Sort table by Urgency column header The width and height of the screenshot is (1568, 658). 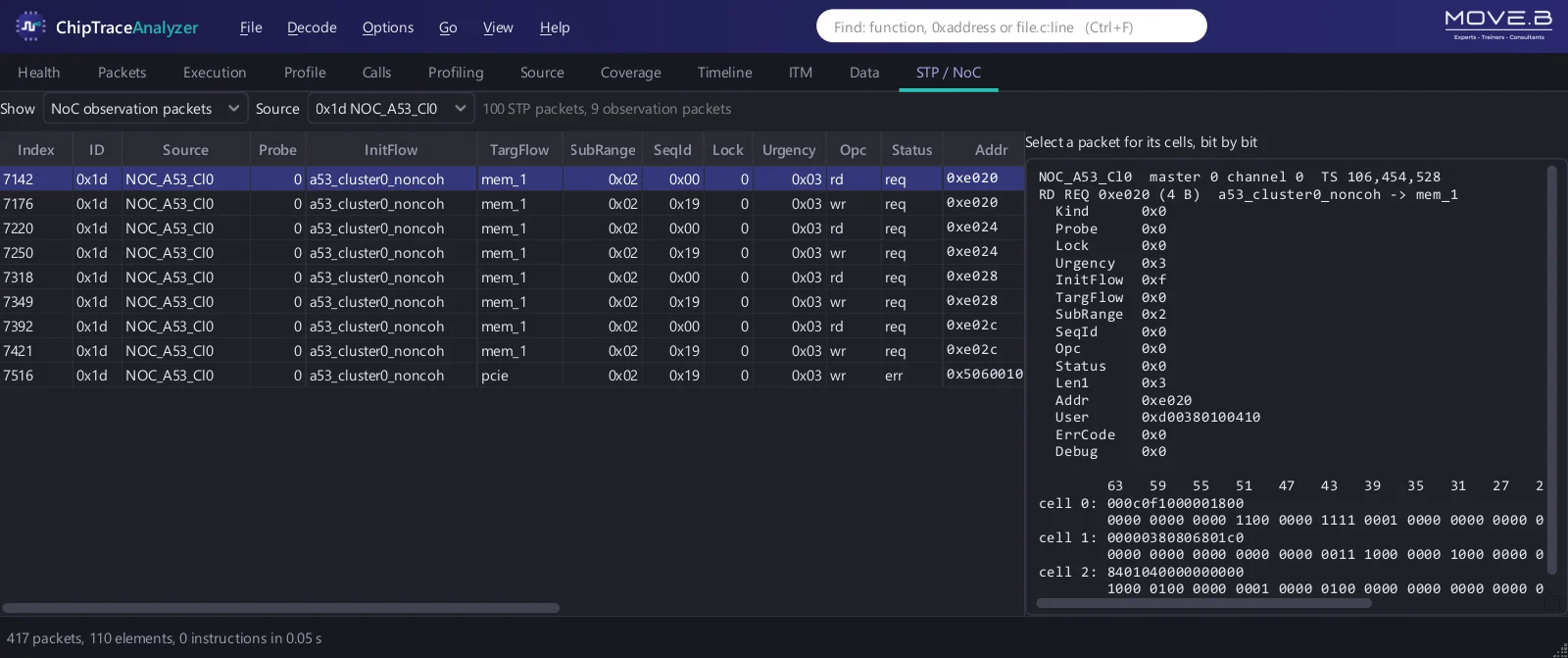click(789, 150)
